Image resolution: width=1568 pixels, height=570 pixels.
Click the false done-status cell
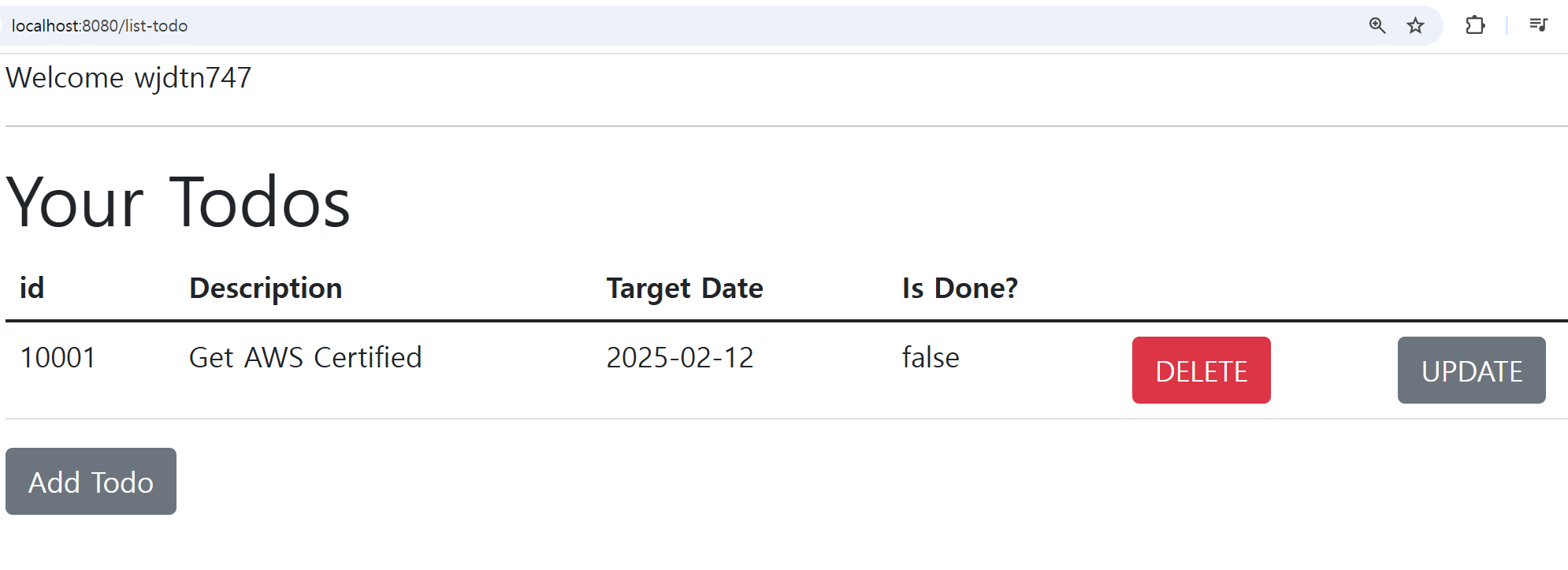coord(930,358)
